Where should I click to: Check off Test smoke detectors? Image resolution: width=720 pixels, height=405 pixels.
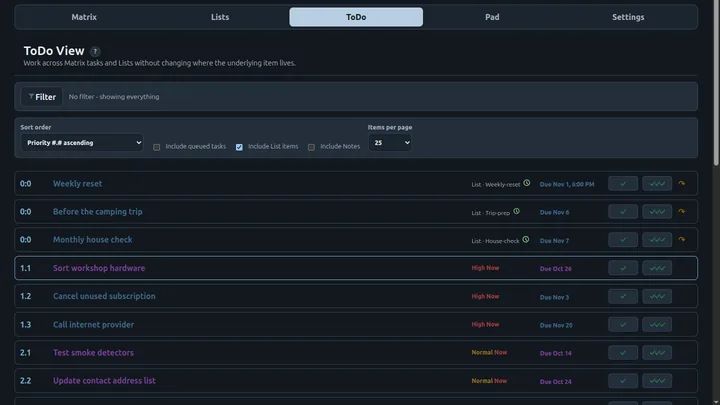pos(623,353)
